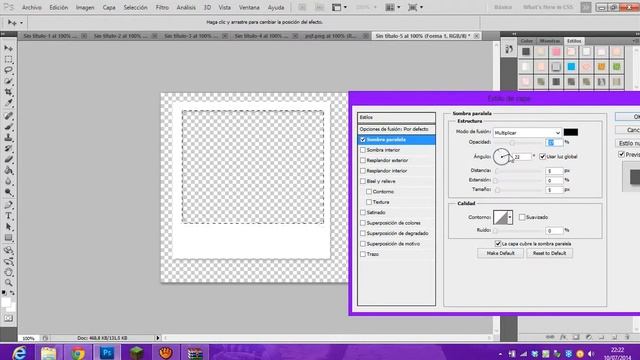
Task: Select the Spot Healing Brush tool
Action: click(8, 116)
